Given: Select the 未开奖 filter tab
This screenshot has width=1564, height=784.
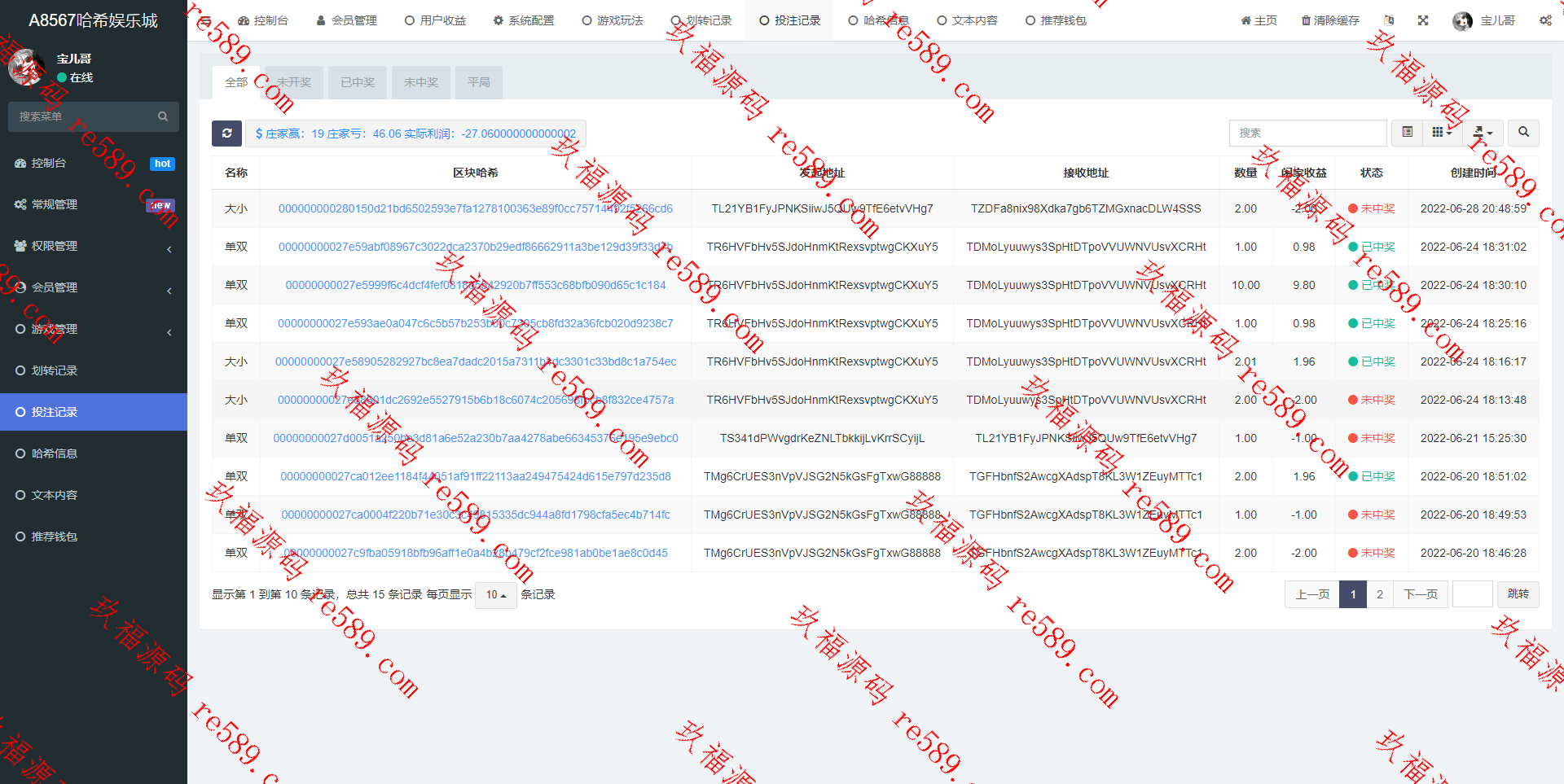Looking at the screenshot, I should [x=294, y=82].
